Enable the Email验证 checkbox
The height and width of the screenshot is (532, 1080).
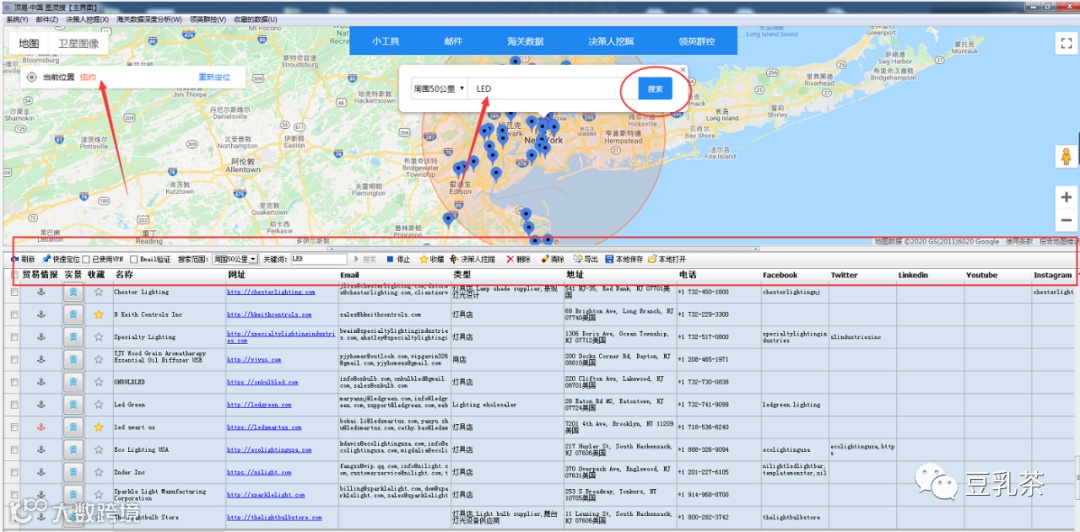[x=134, y=260]
